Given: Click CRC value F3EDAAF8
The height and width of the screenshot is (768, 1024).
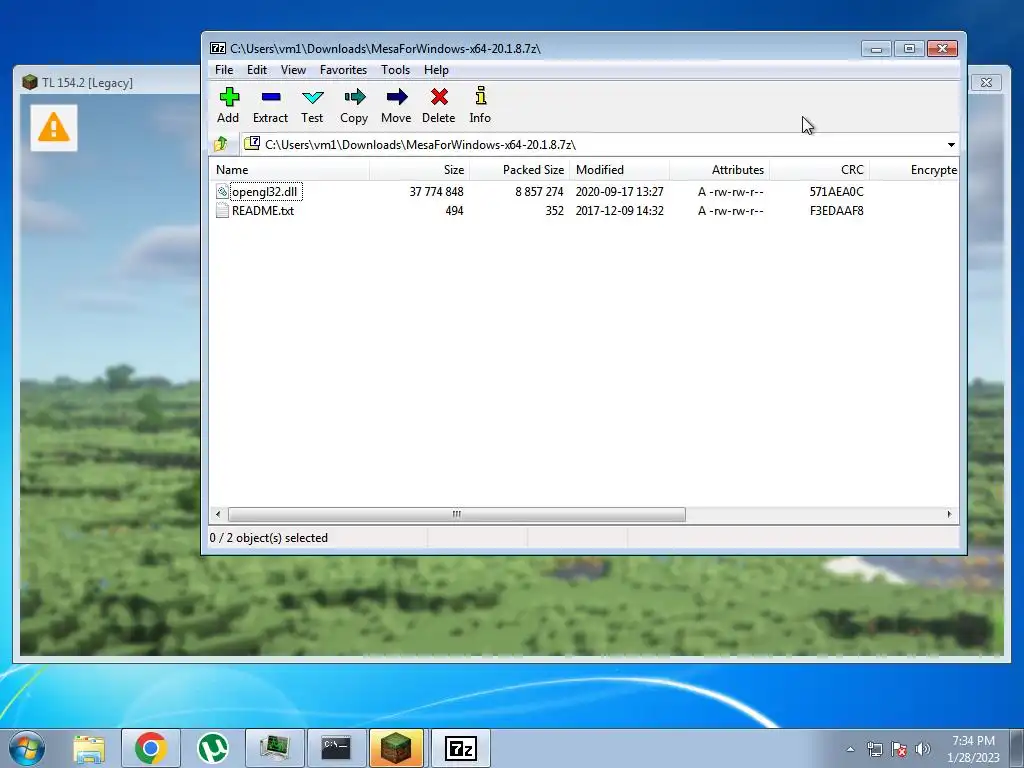Looking at the screenshot, I should tap(837, 210).
